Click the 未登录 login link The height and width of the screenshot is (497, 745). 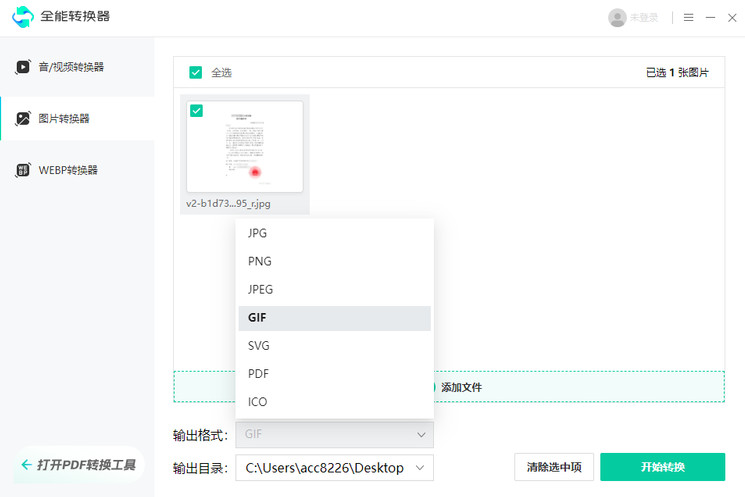point(644,17)
